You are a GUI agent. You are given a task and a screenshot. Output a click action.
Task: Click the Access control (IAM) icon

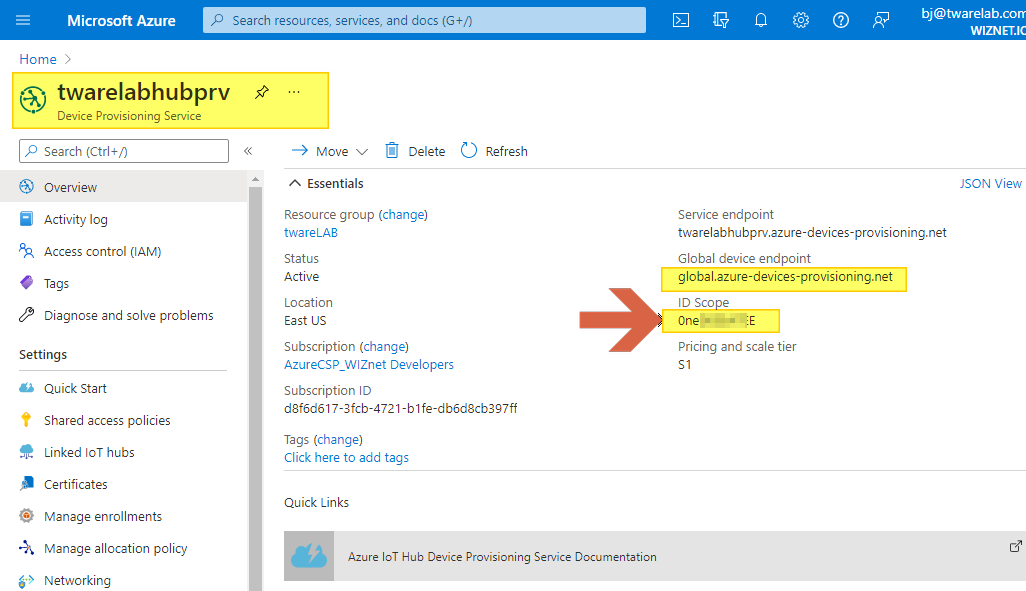tap(26, 251)
